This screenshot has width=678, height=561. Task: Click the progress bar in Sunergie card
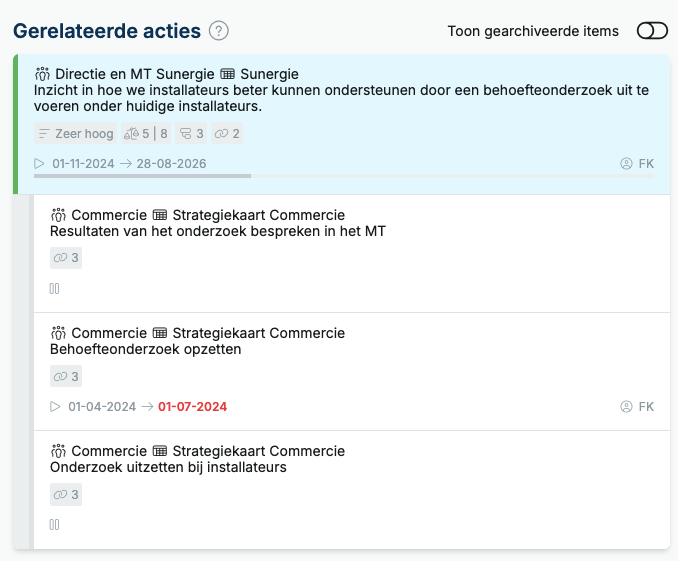pos(344,176)
